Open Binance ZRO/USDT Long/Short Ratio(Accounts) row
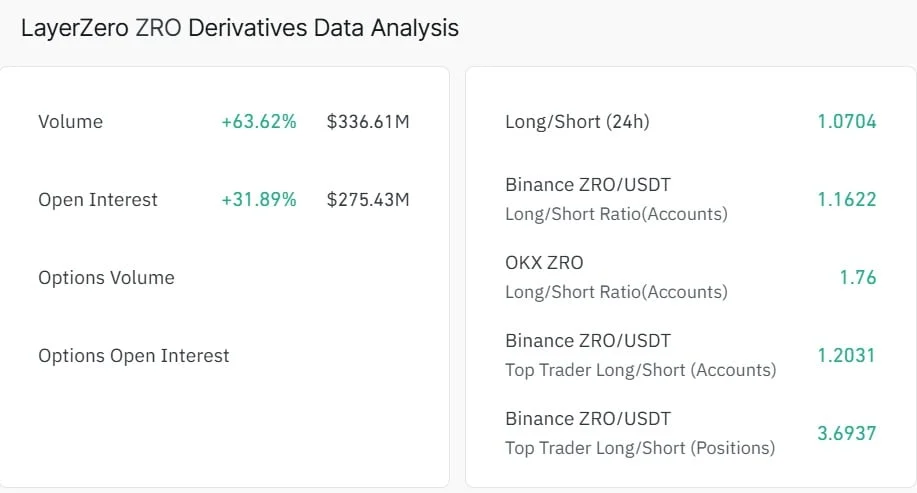 (x=691, y=199)
